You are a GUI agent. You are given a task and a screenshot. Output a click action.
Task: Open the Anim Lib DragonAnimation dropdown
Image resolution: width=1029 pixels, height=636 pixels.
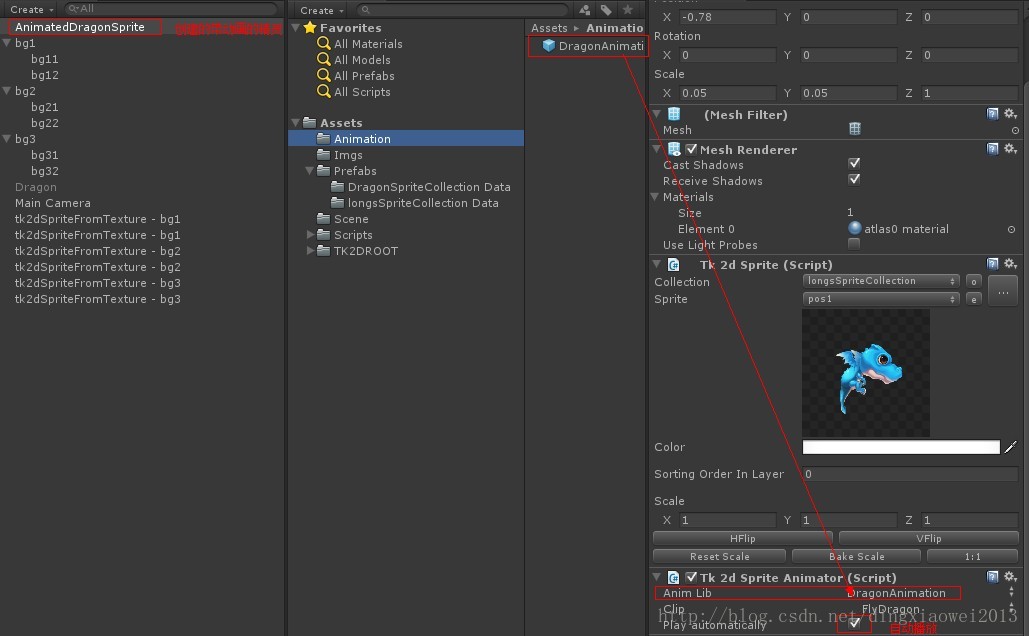[930, 593]
